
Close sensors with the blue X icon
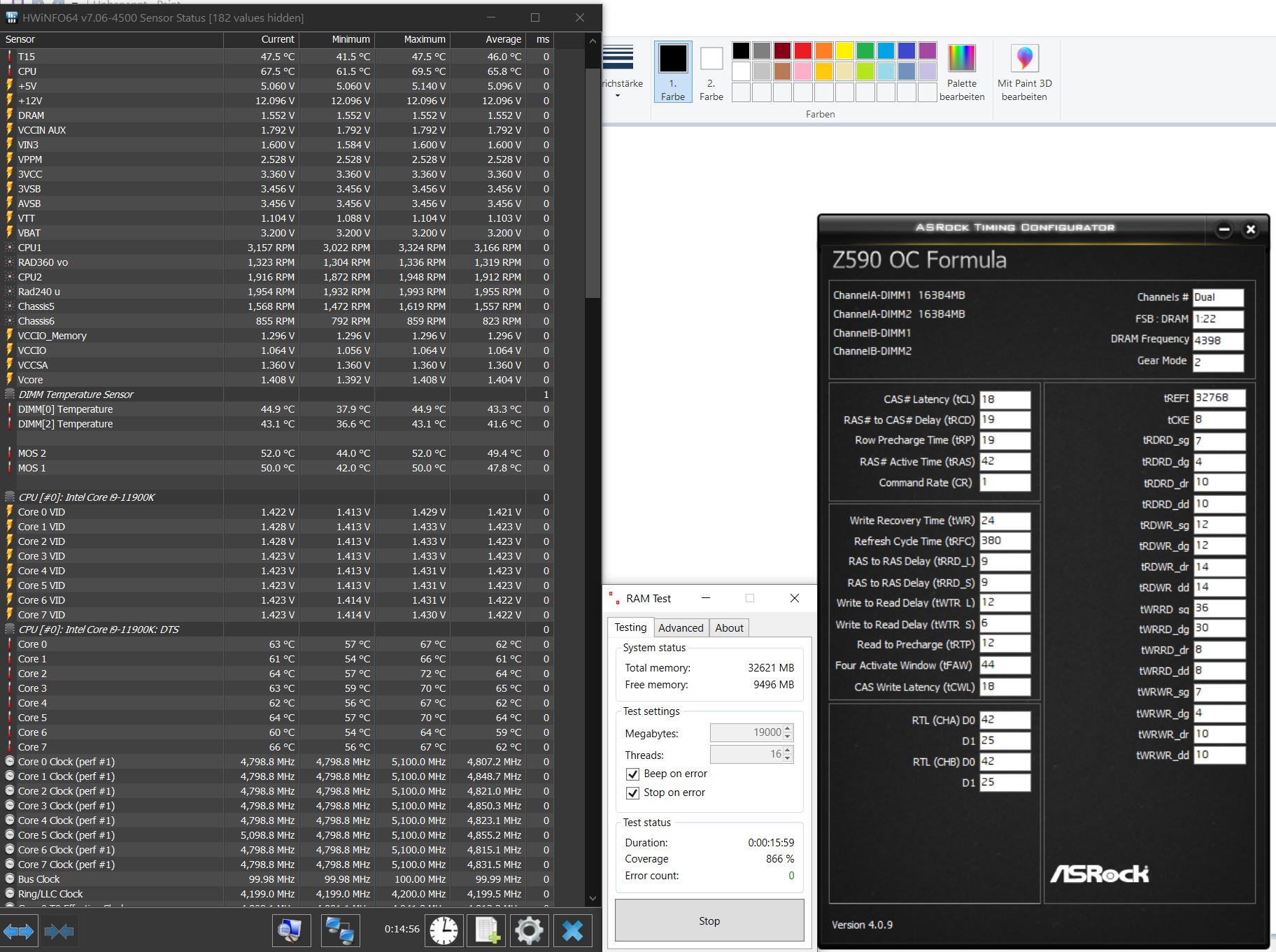coord(572,931)
